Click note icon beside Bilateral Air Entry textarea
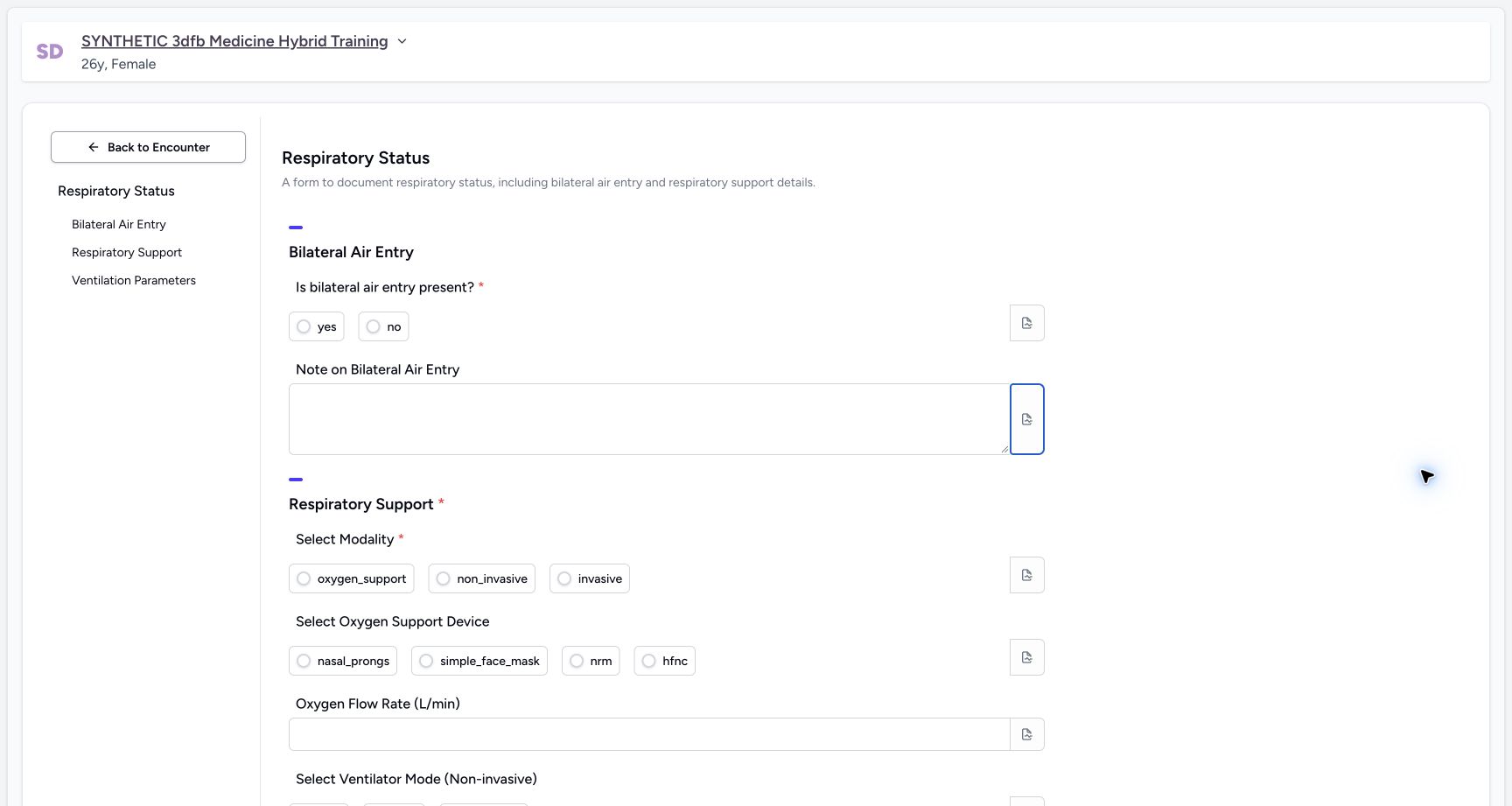 (1026, 419)
